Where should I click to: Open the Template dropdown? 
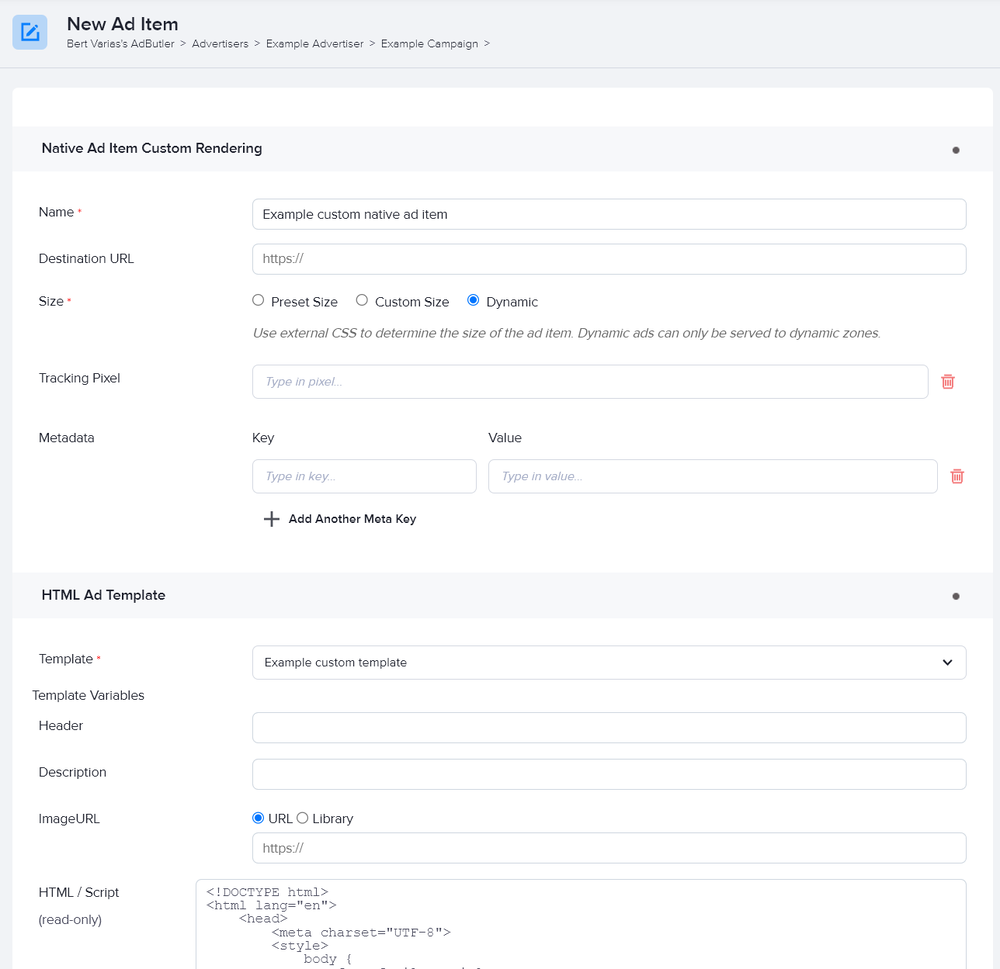coord(609,662)
